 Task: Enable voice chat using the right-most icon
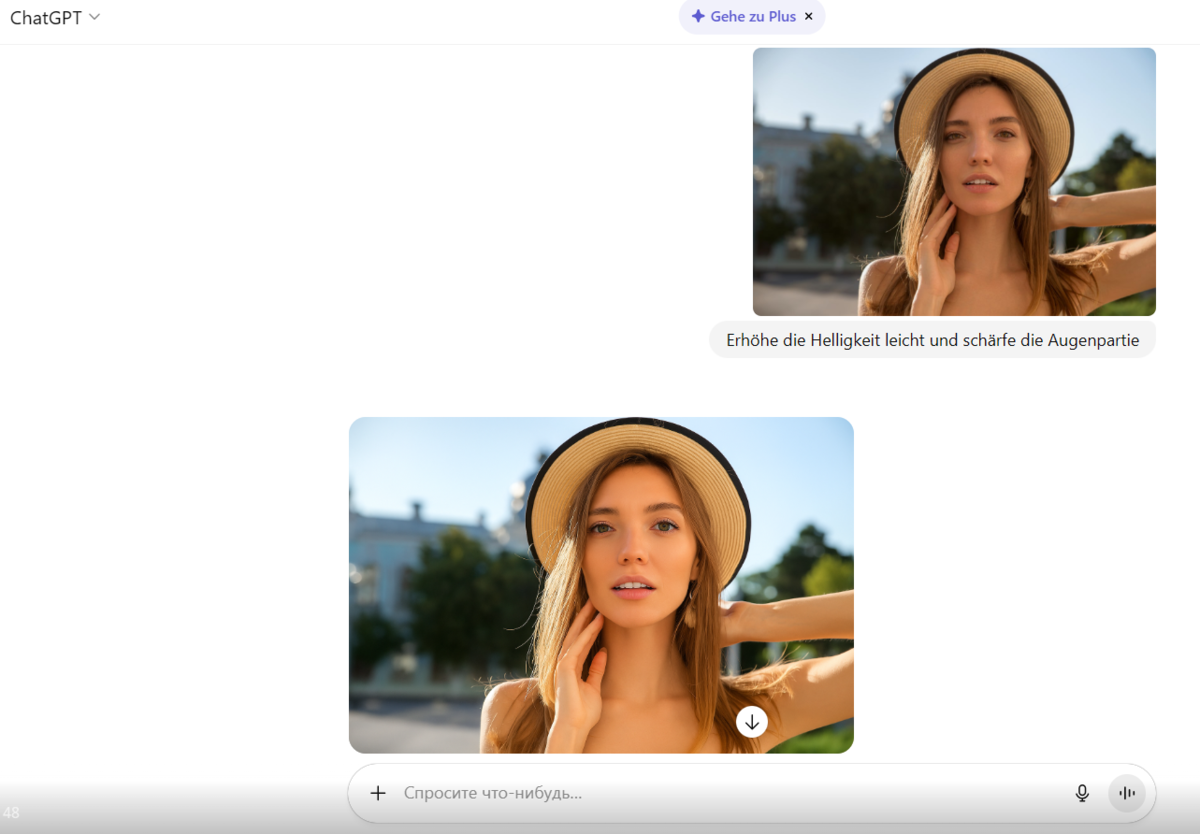click(1127, 792)
